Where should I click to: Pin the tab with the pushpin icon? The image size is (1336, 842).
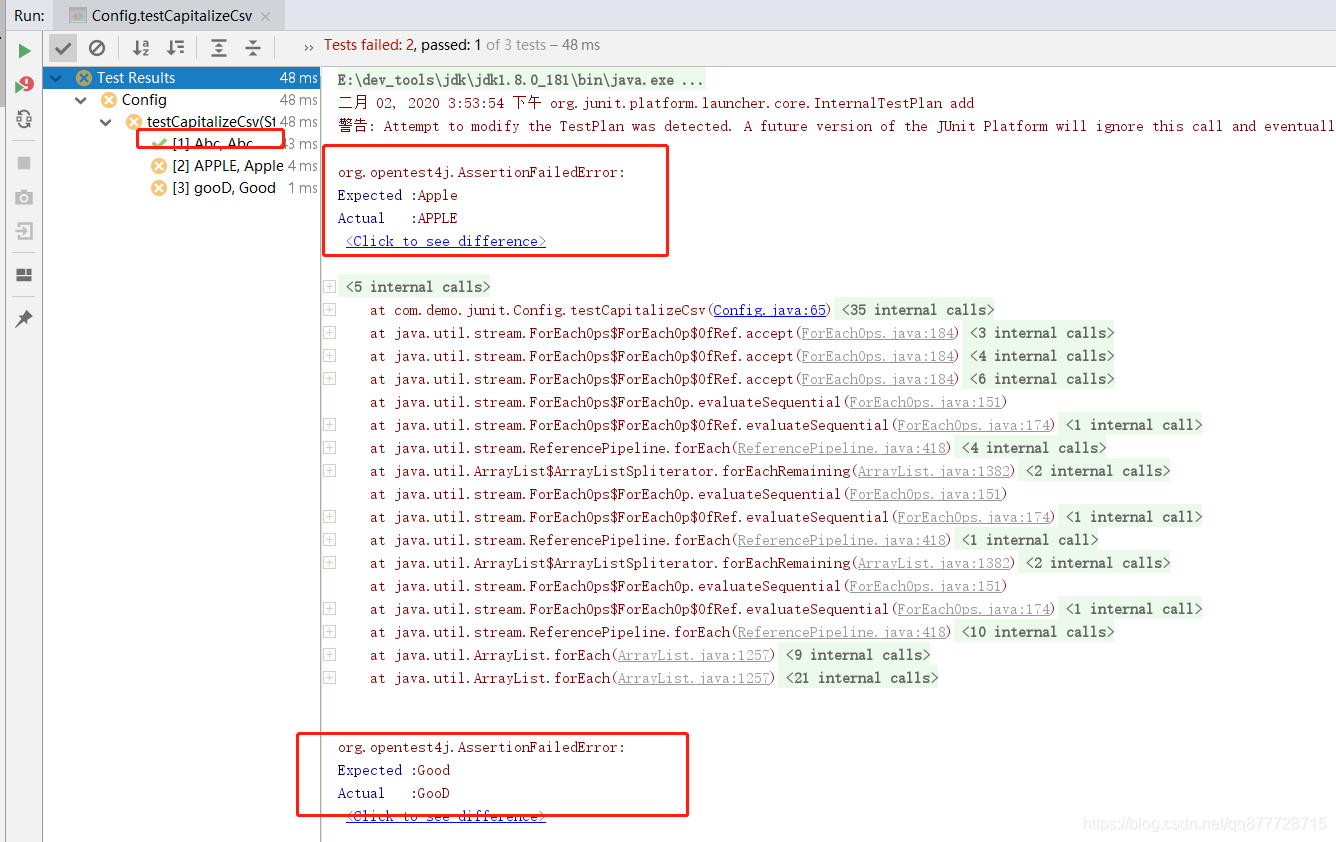click(x=24, y=318)
